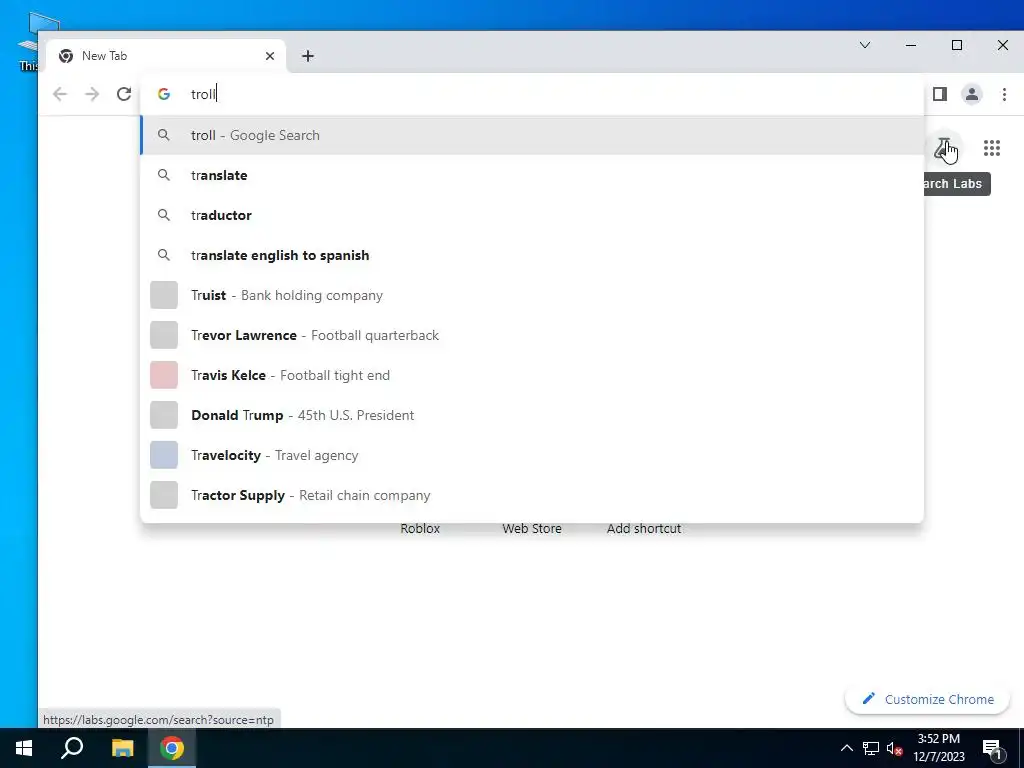Image resolution: width=1024 pixels, height=768 pixels.
Task: Open the notification center icon
Action: (991, 748)
